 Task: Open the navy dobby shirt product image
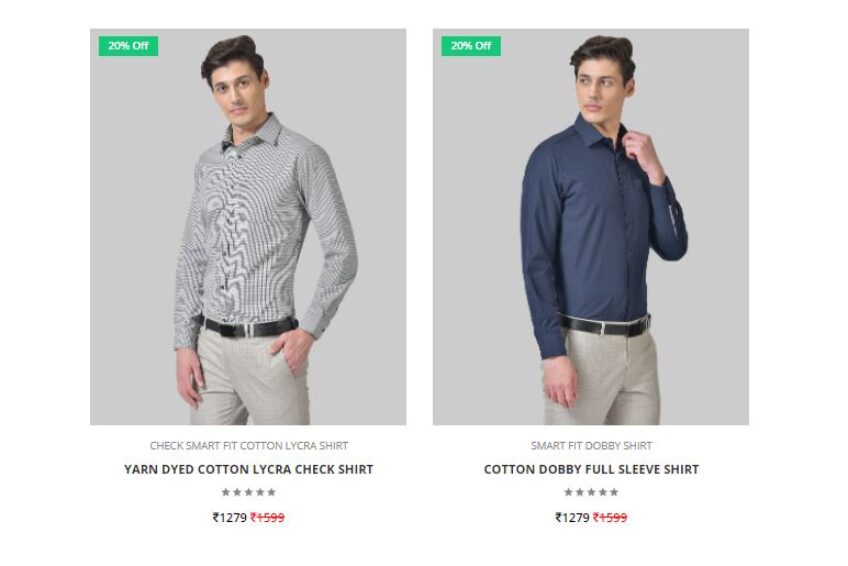[x=591, y=227]
